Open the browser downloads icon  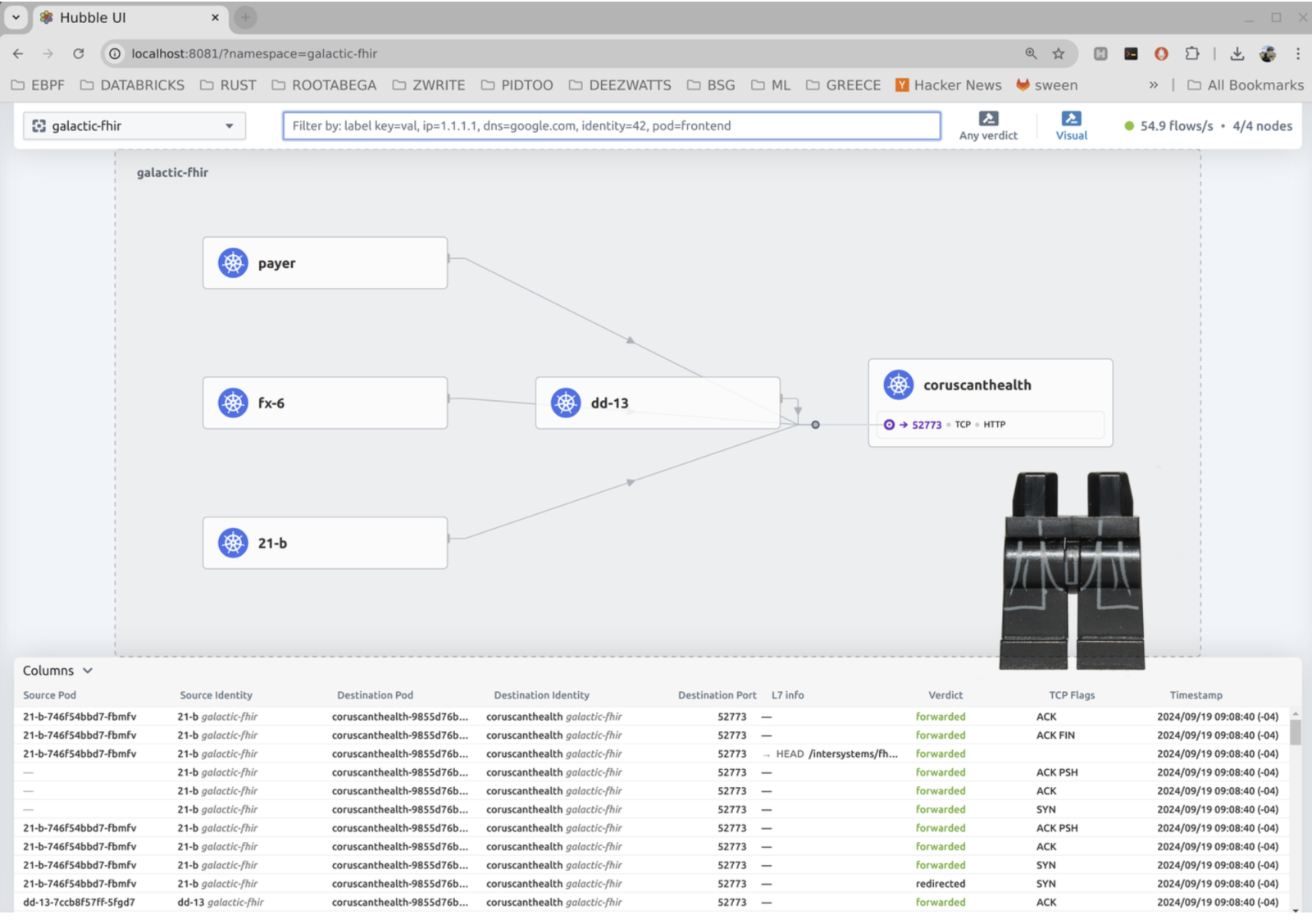(1237, 53)
